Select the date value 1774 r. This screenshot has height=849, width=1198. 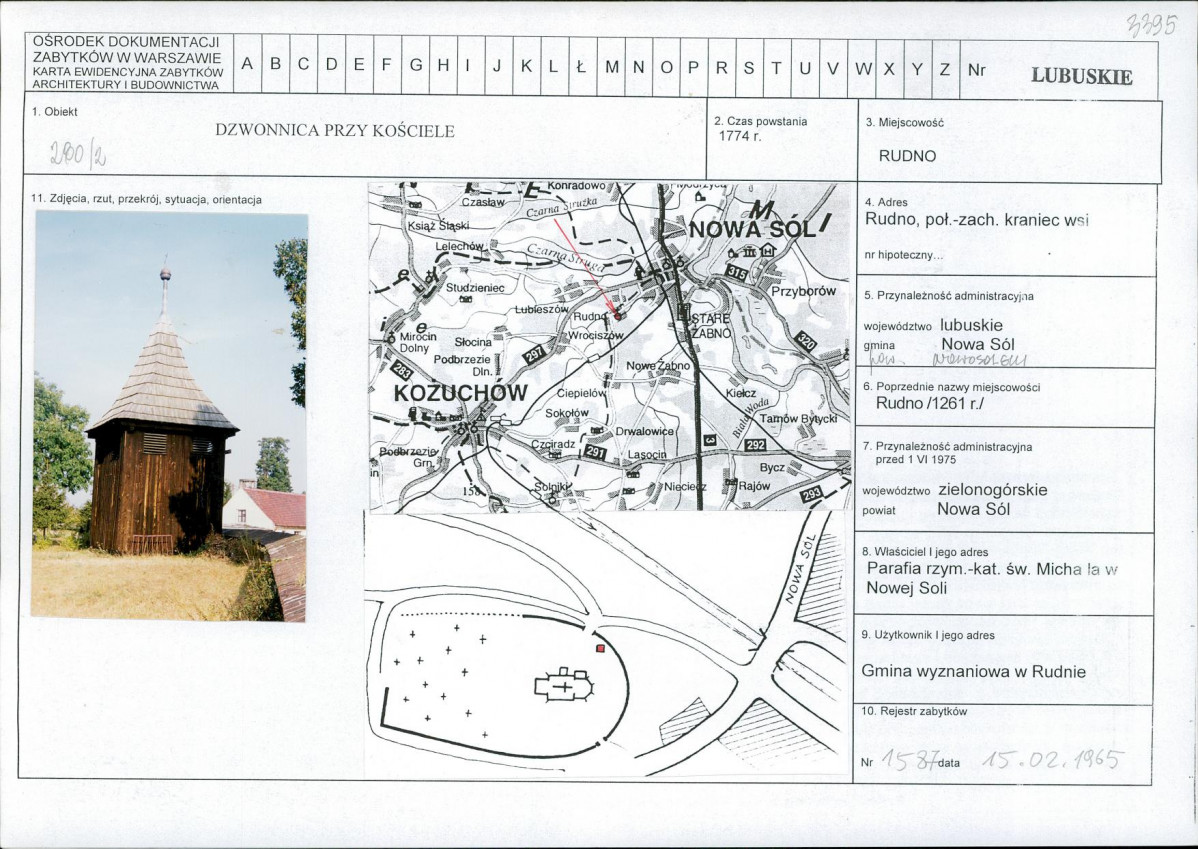click(x=740, y=137)
